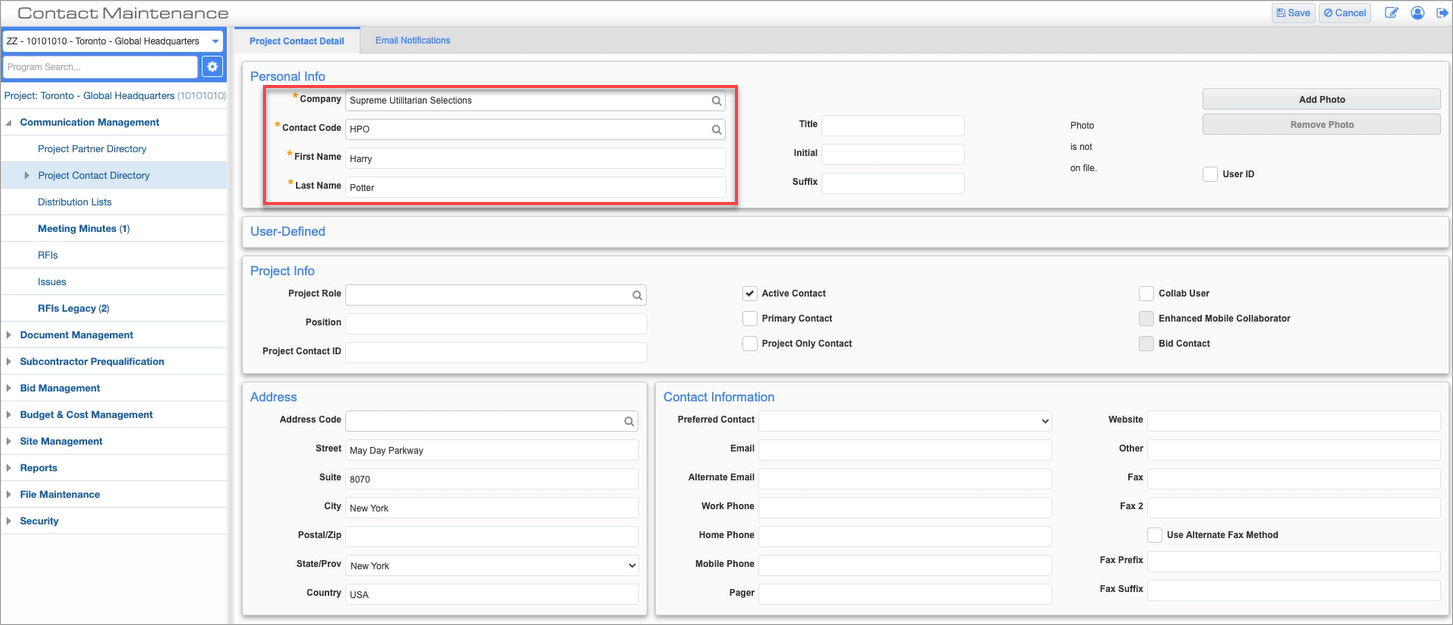The width and height of the screenshot is (1453, 625).
Task: Open Project Partner Directory
Action: click(x=92, y=149)
